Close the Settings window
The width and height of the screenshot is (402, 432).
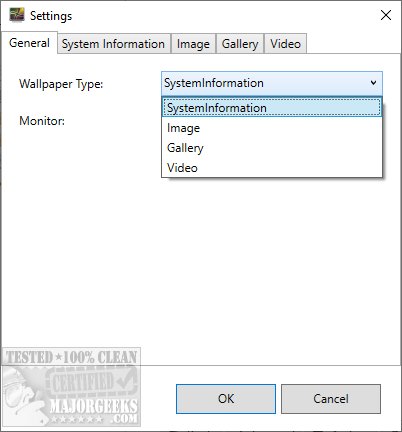coord(386,15)
